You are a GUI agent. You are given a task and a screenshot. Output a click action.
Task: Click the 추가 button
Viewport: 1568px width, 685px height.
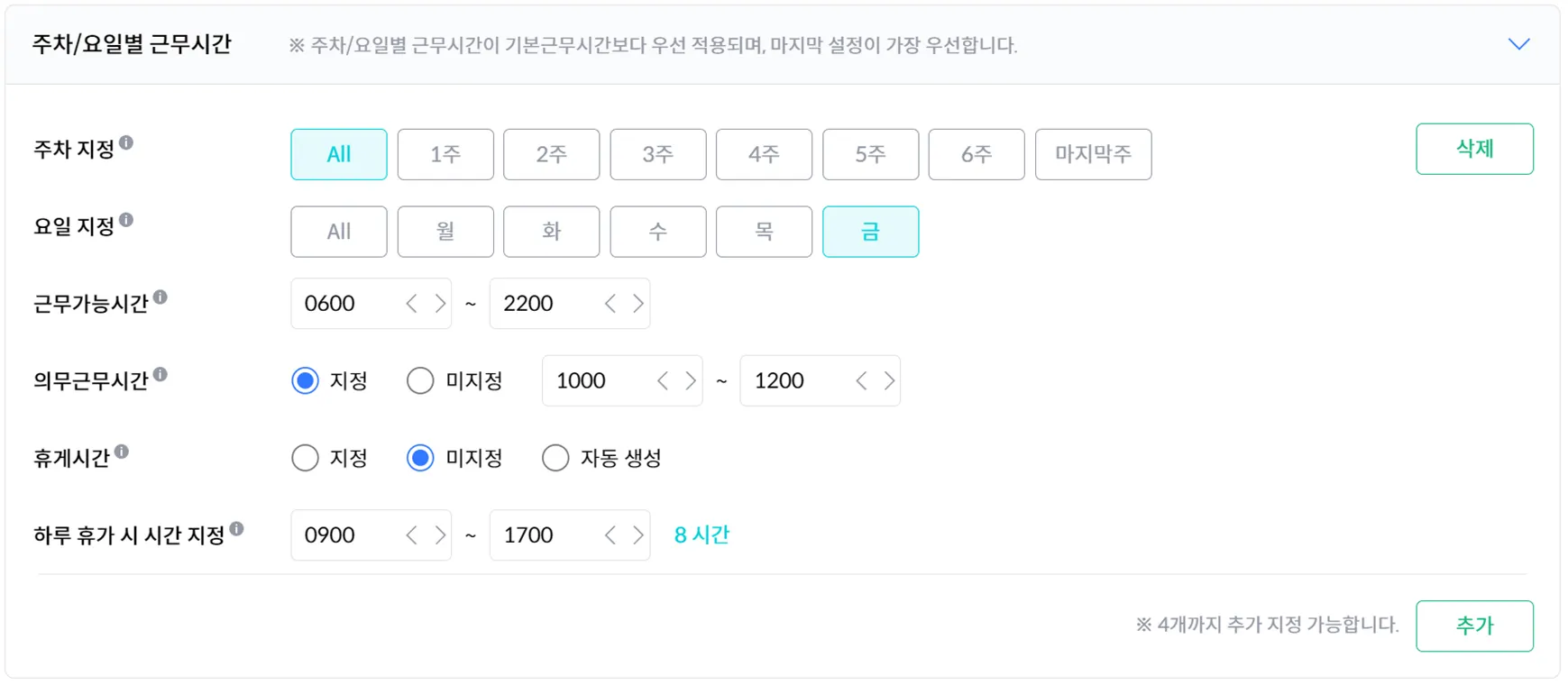pos(1474,626)
